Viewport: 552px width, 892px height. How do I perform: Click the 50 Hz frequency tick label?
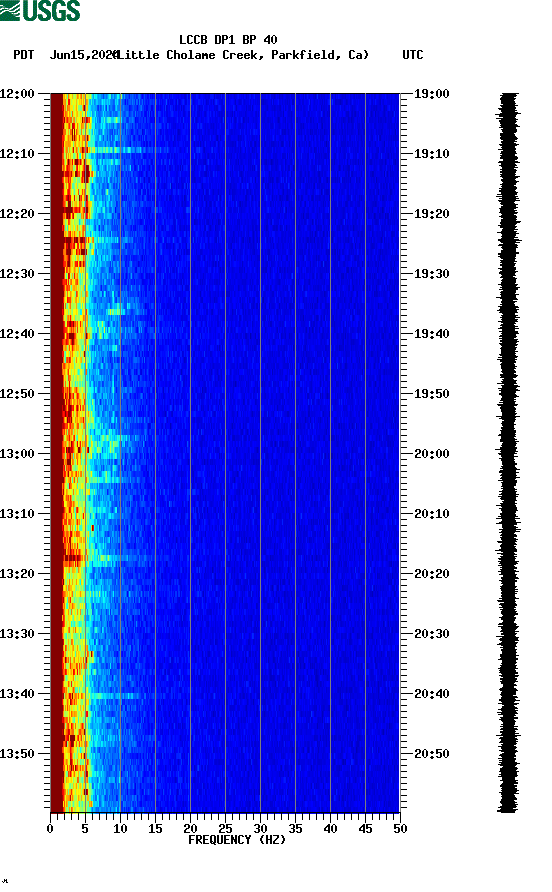click(x=400, y=829)
